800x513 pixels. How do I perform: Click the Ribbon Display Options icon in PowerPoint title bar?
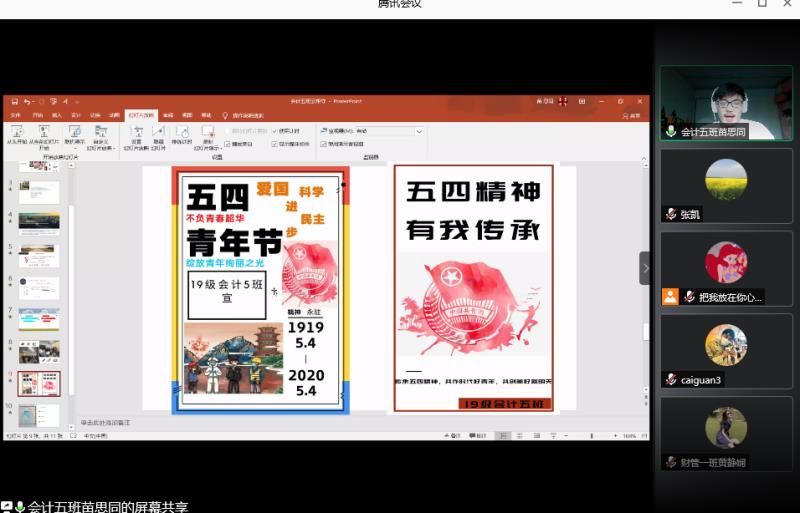pos(582,102)
